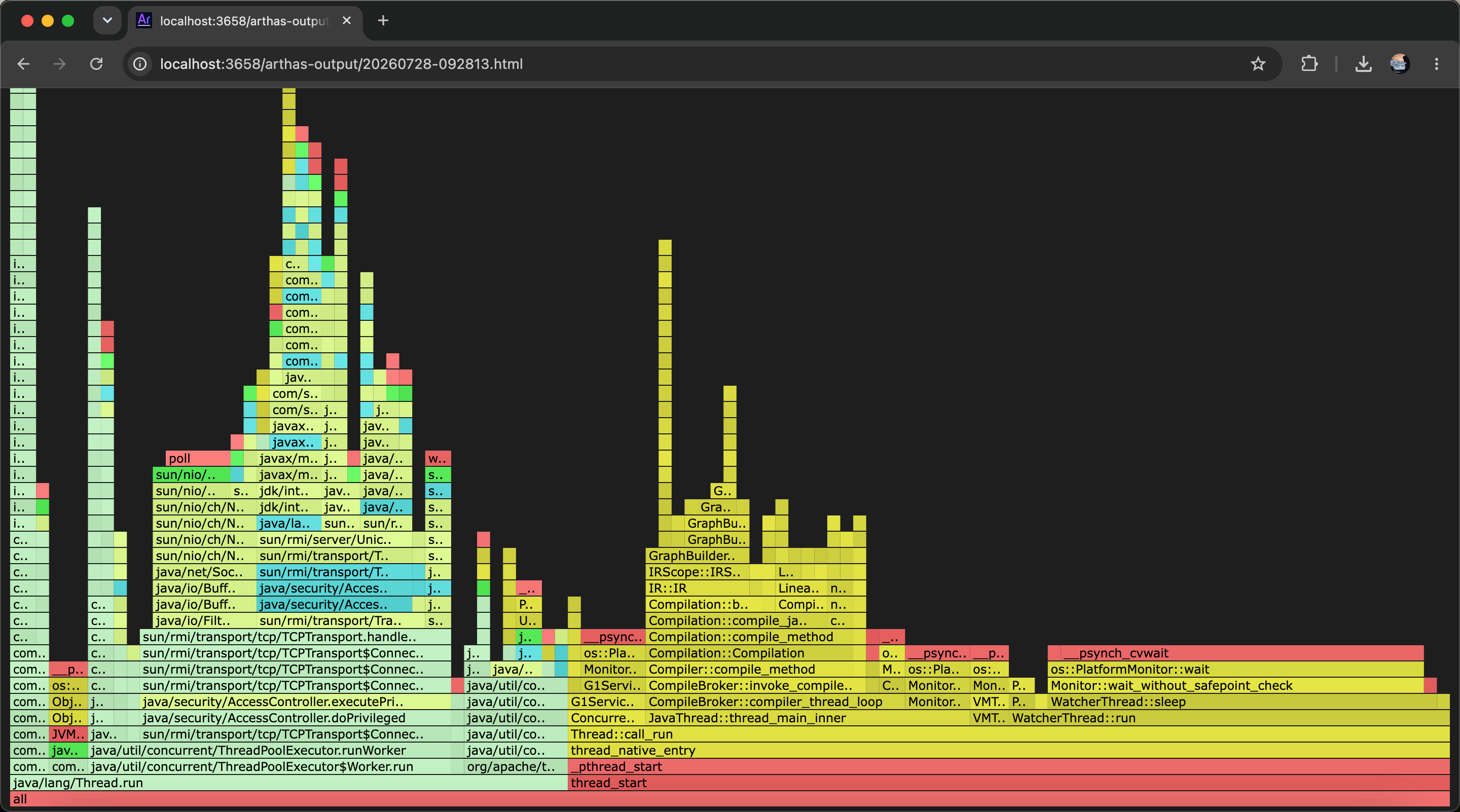The width and height of the screenshot is (1460, 812).
Task: Select the thread_start frame
Action: coord(1008,783)
